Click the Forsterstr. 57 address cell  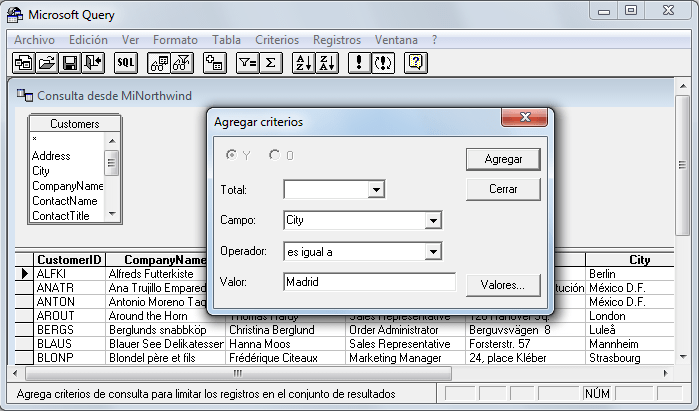[525, 344]
